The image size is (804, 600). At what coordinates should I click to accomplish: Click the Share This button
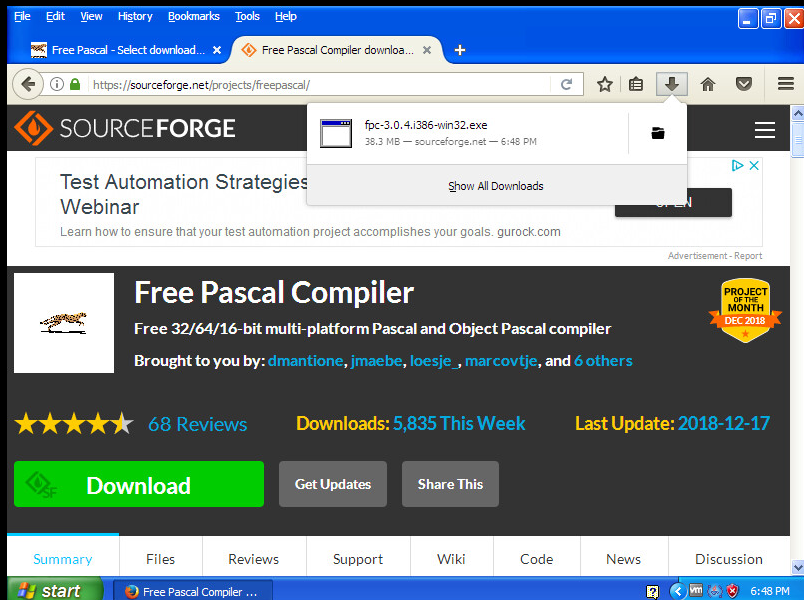pyautogui.click(x=450, y=484)
